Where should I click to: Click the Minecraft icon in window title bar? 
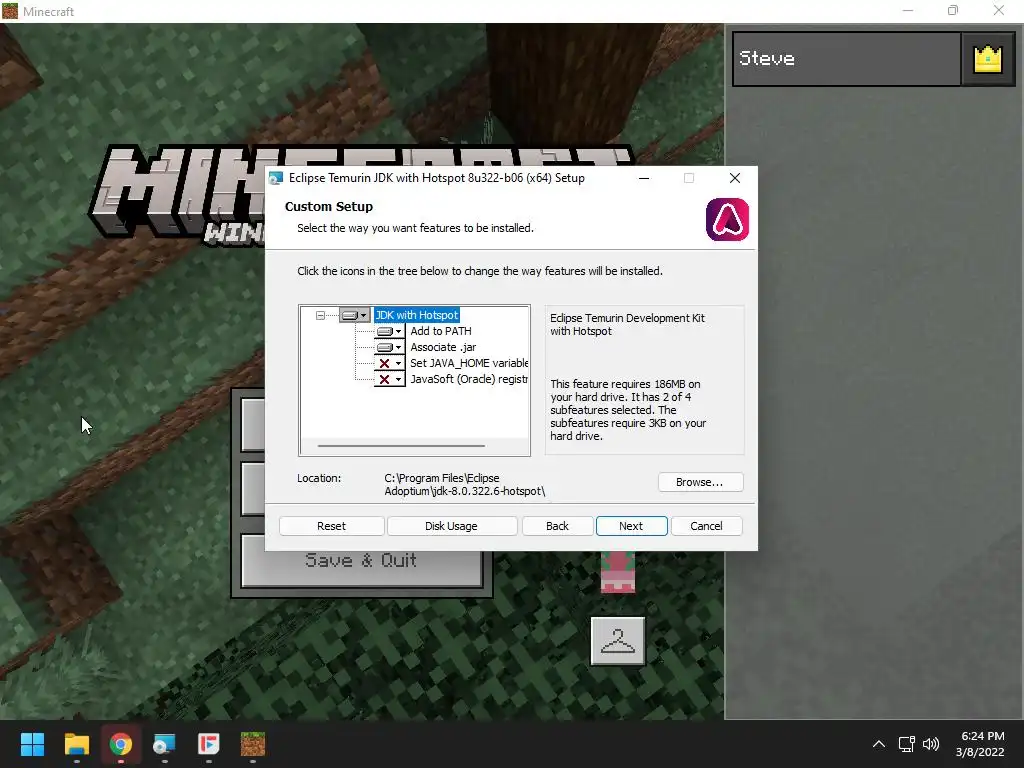10,11
